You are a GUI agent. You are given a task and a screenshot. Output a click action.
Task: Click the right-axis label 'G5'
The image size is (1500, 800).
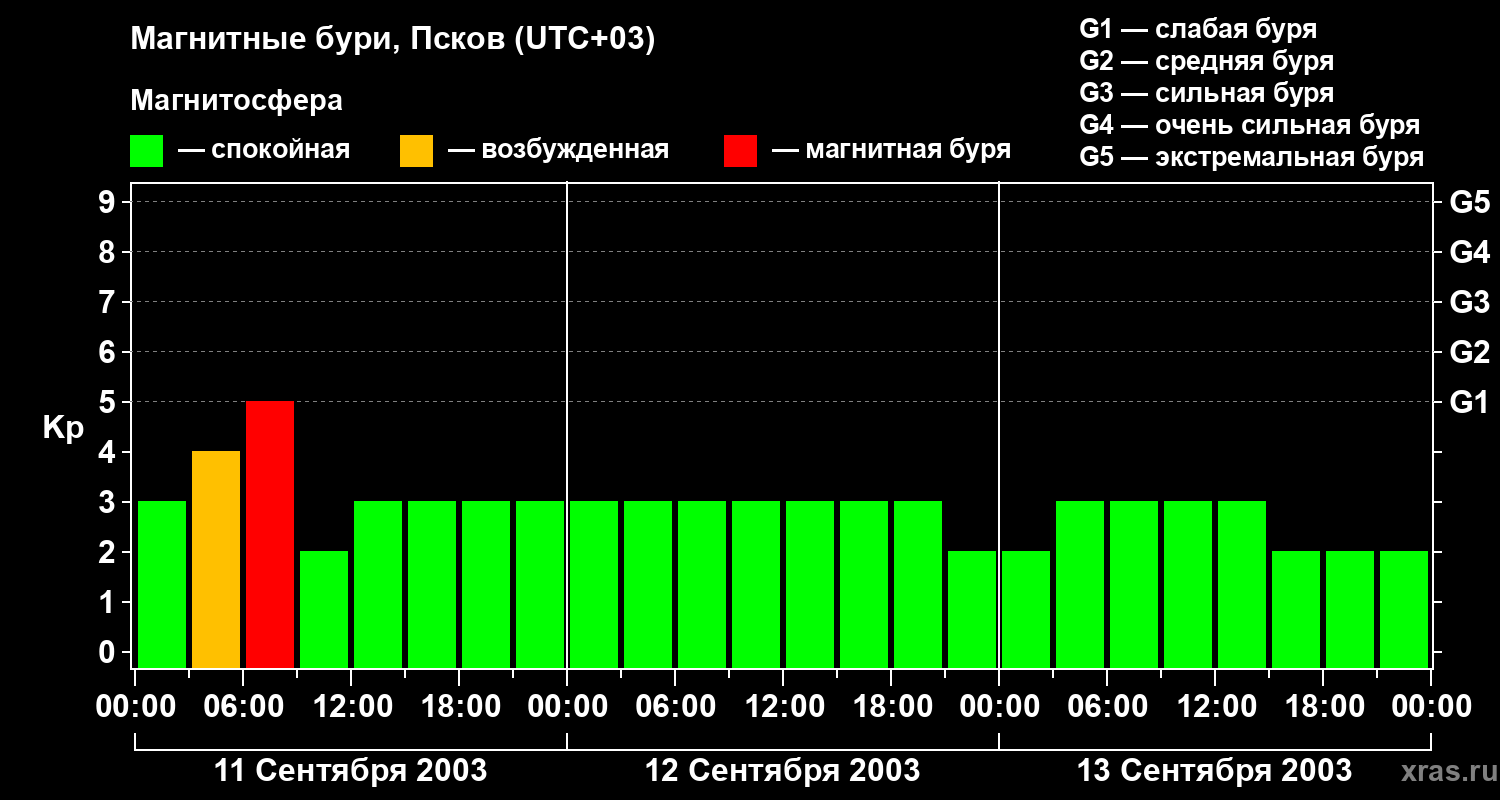point(1469,202)
